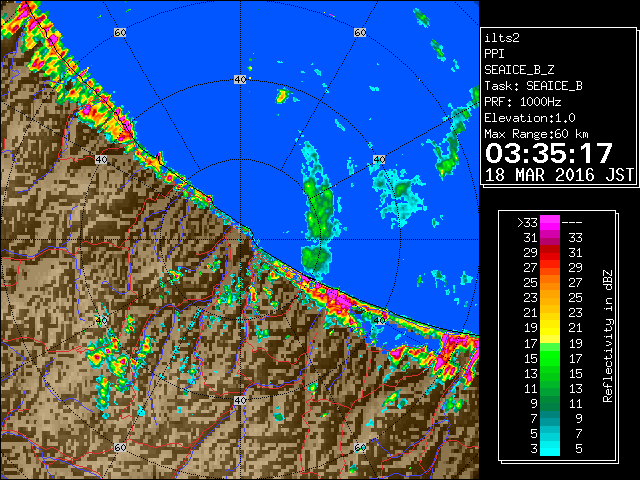Click the 'PRF: 1000Hz' line
Image resolution: width=640 pixels, height=480 pixels.
(523, 102)
